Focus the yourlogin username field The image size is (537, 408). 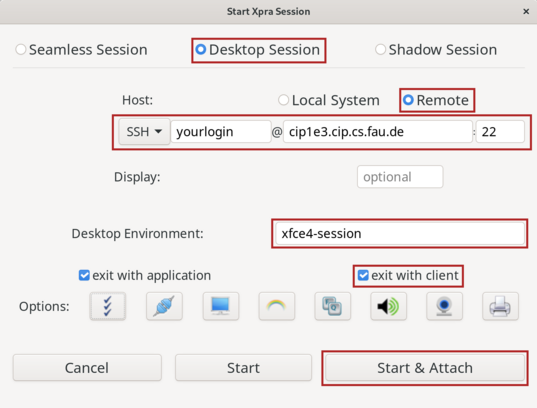pyautogui.click(x=221, y=132)
